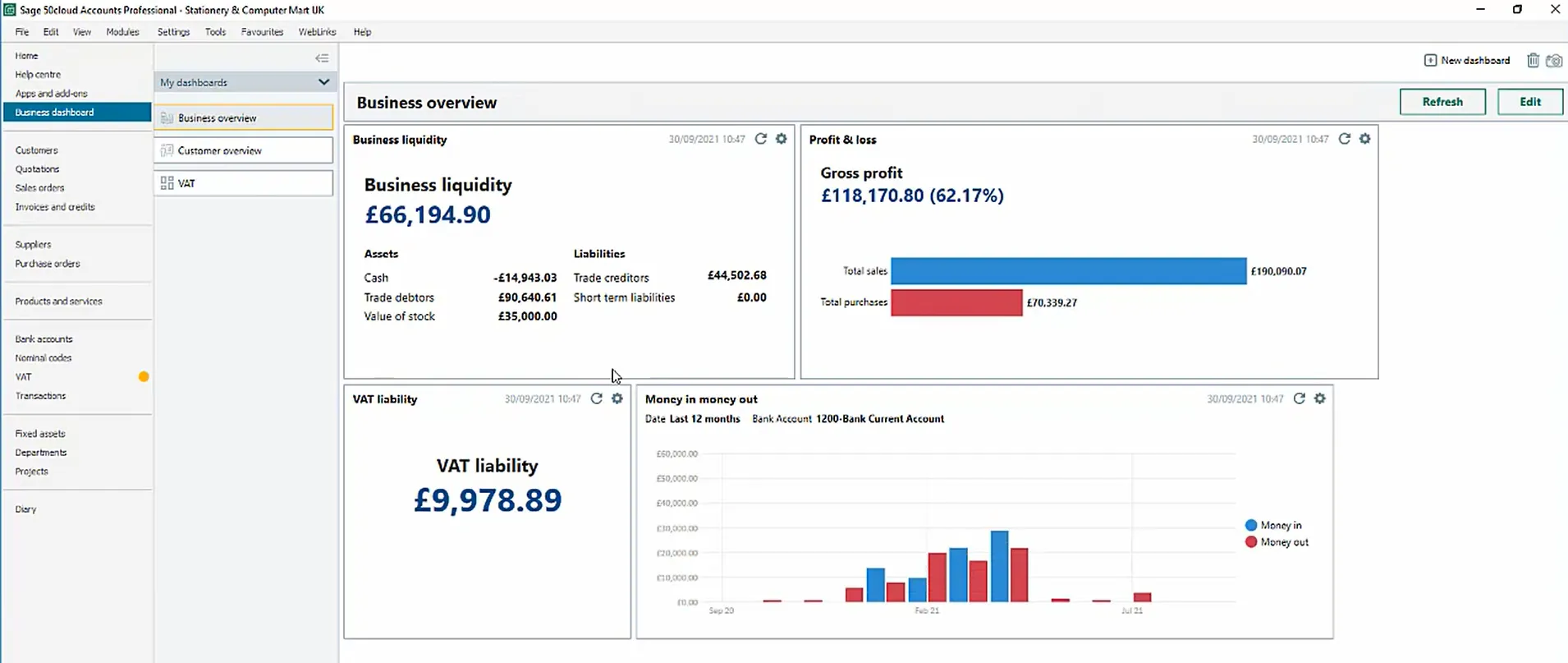This screenshot has width=1568, height=663.
Task: Click the VAT orange notification dot
Action: coord(144,377)
